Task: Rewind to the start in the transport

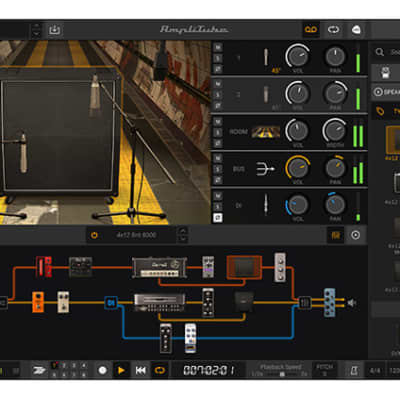Action: [140, 370]
